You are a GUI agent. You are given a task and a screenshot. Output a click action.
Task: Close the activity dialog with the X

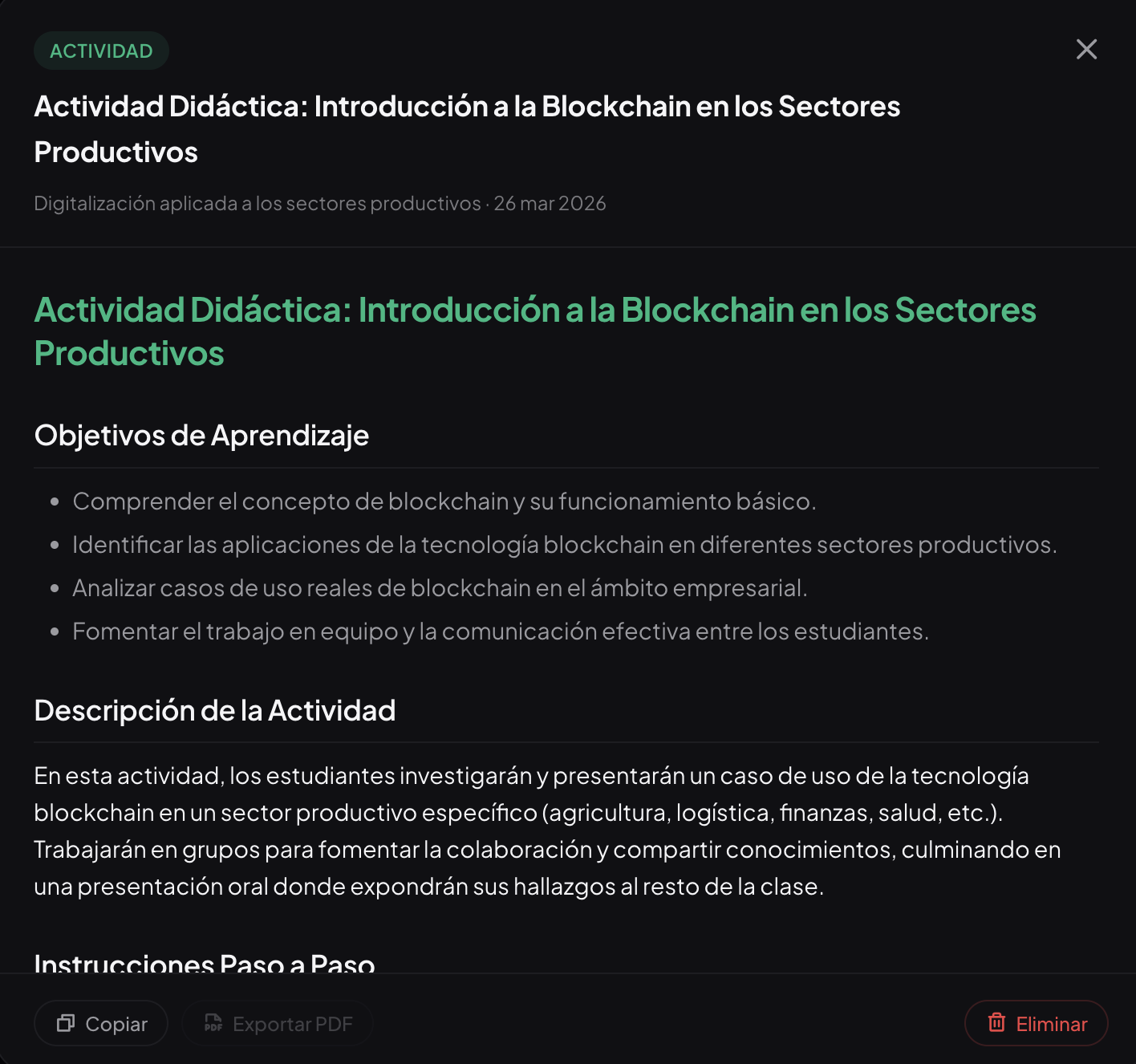pos(1086,50)
